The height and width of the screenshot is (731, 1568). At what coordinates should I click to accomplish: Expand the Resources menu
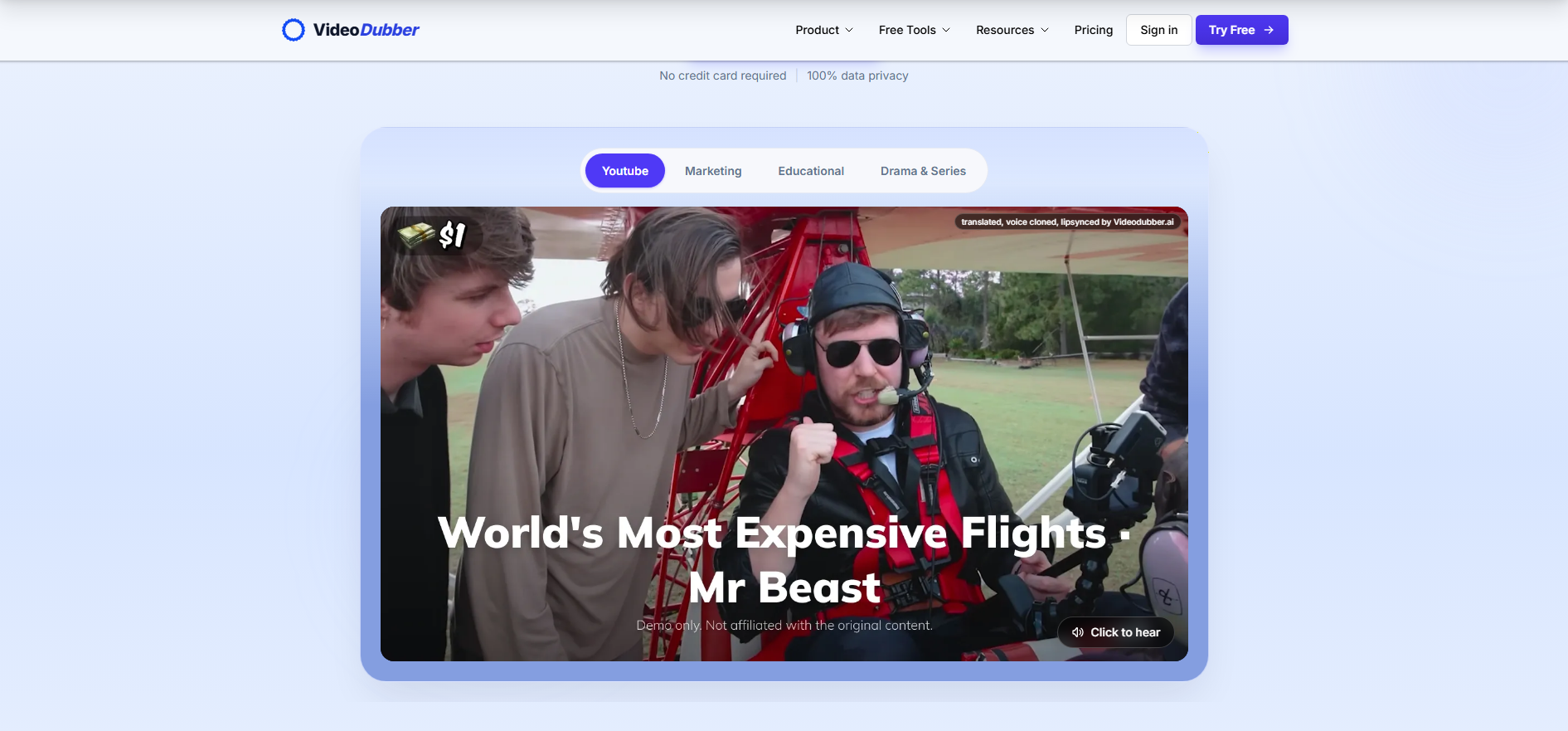[1012, 30]
